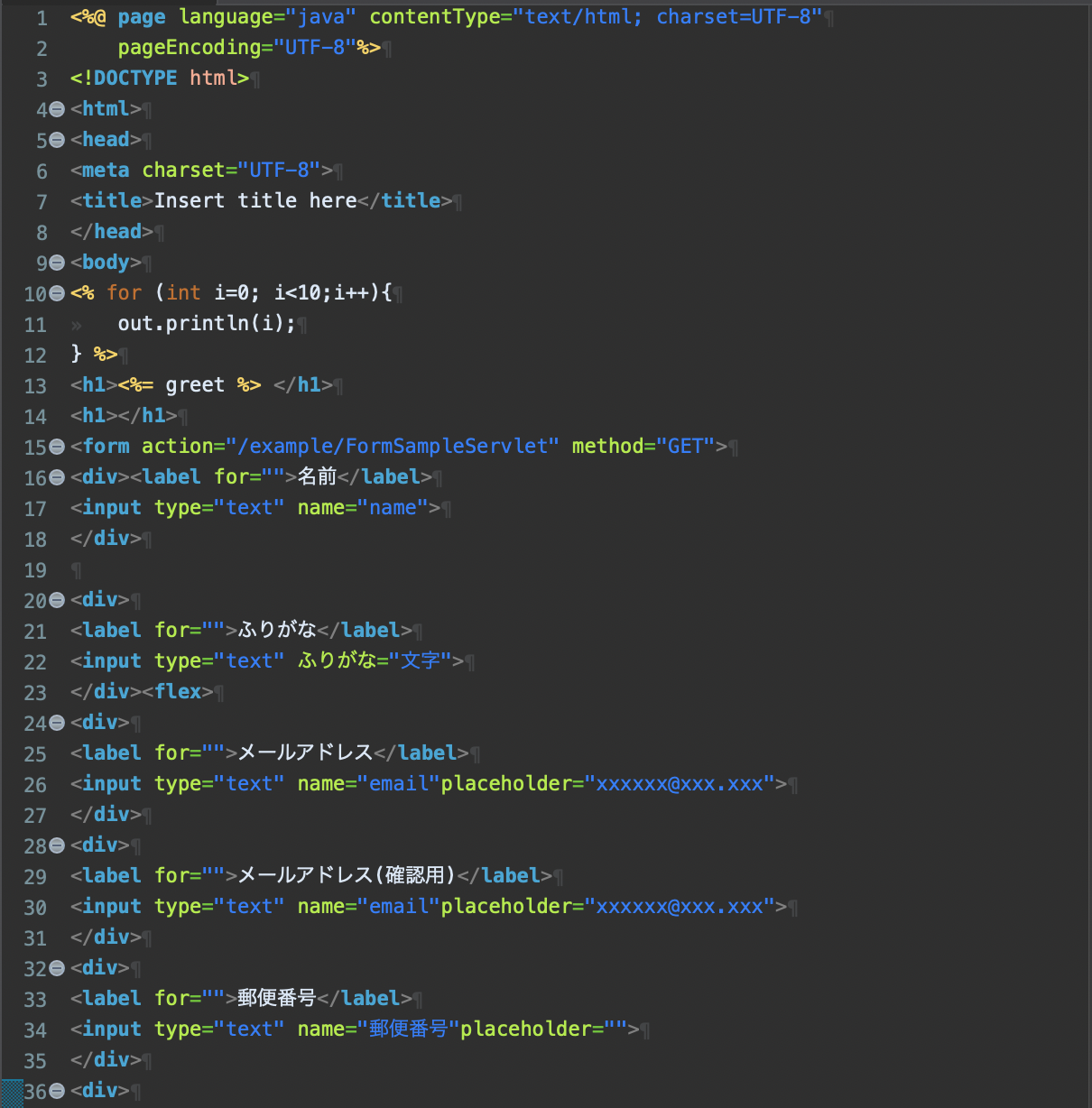Click the greet expression on line 13
Screen dimensions: 1092x1108
click(x=194, y=385)
